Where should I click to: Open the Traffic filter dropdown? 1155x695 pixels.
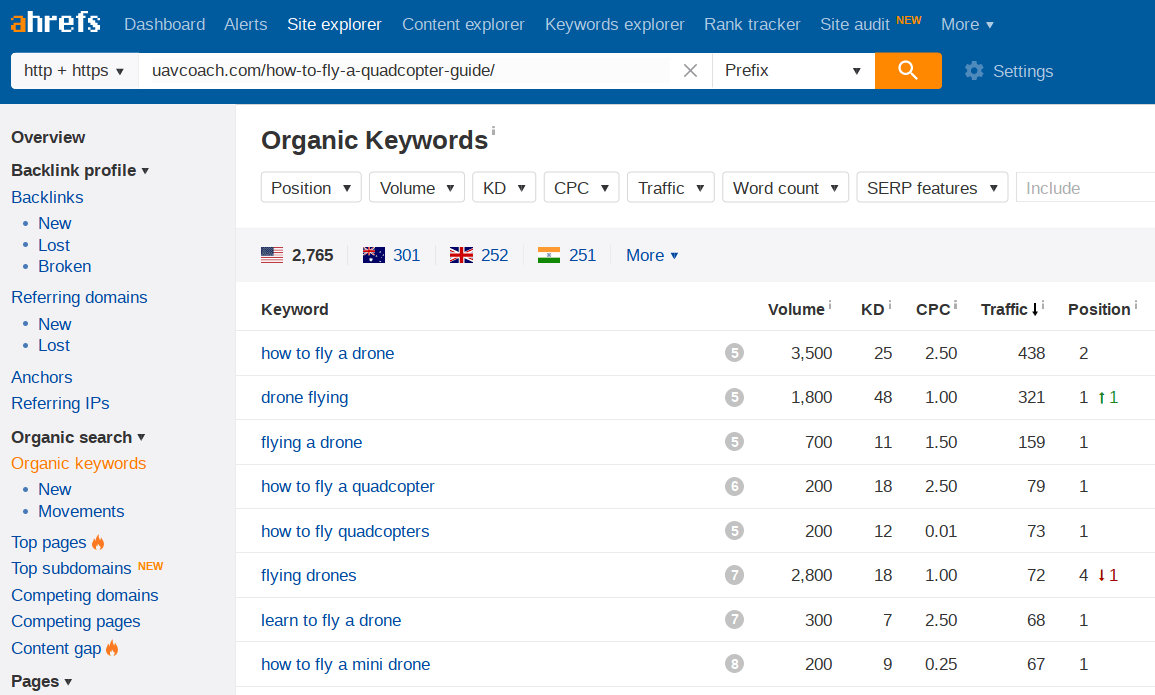(671, 188)
